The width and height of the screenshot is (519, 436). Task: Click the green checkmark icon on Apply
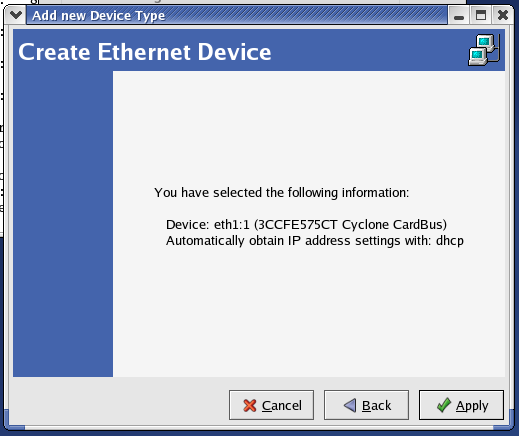(444, 405)
